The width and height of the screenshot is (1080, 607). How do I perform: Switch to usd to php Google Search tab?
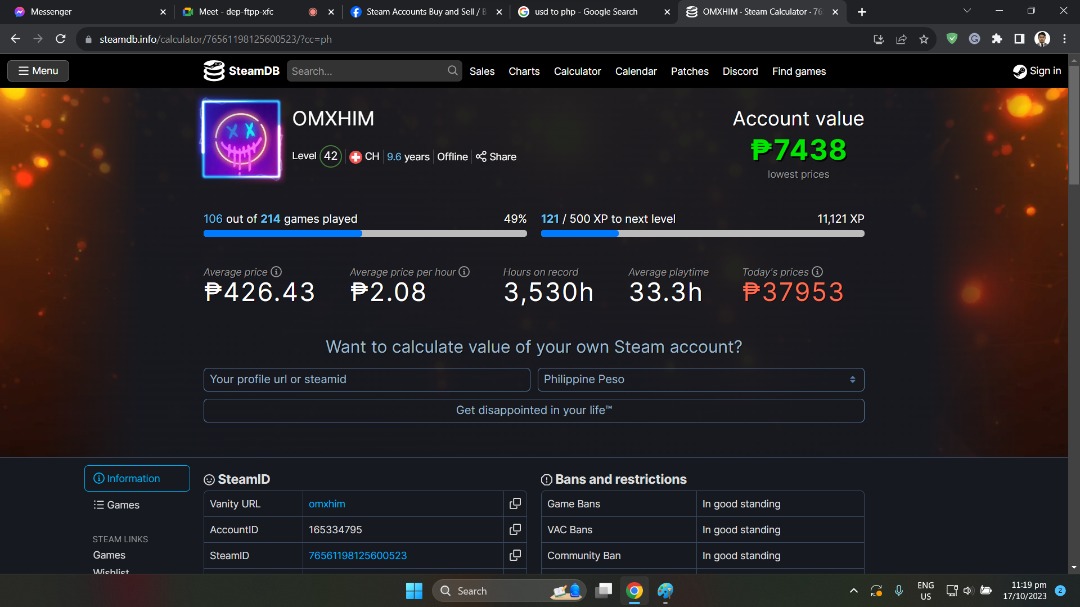coord(592,12)
